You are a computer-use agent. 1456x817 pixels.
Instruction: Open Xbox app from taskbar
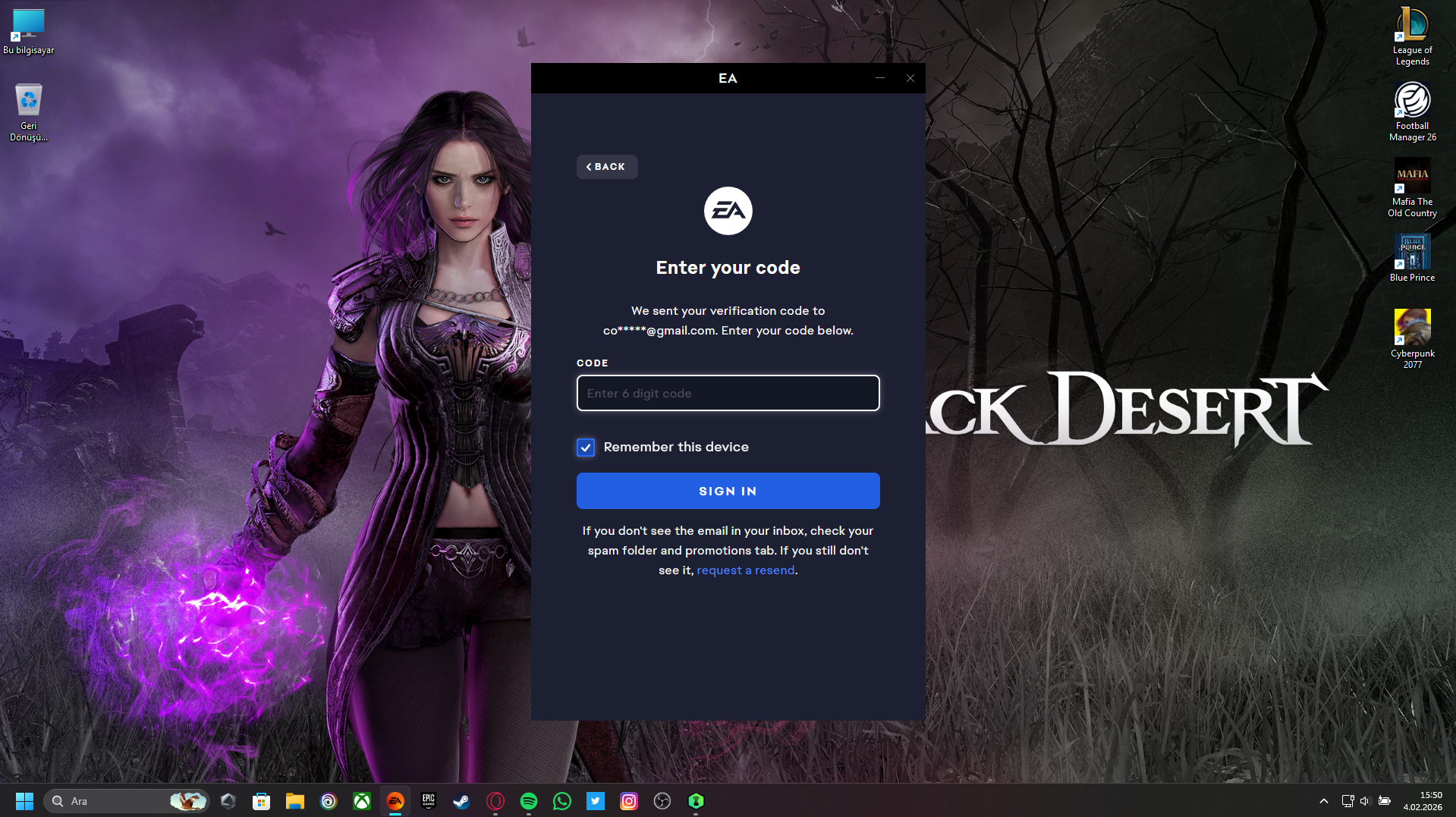pos(362,801)
